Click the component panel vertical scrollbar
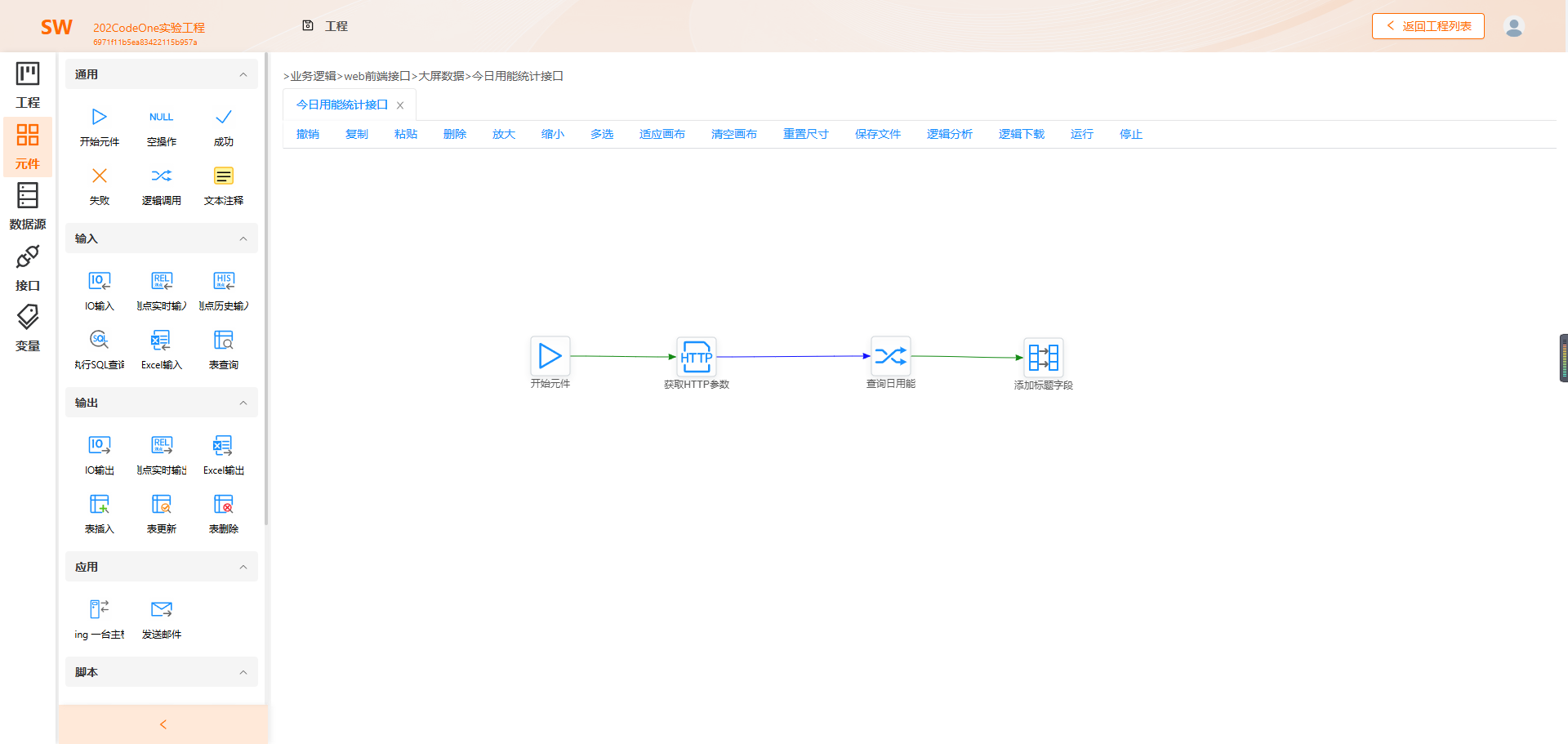Image resolution: width=1568 pixels, height=744 pixels. (x=266, y=290)
